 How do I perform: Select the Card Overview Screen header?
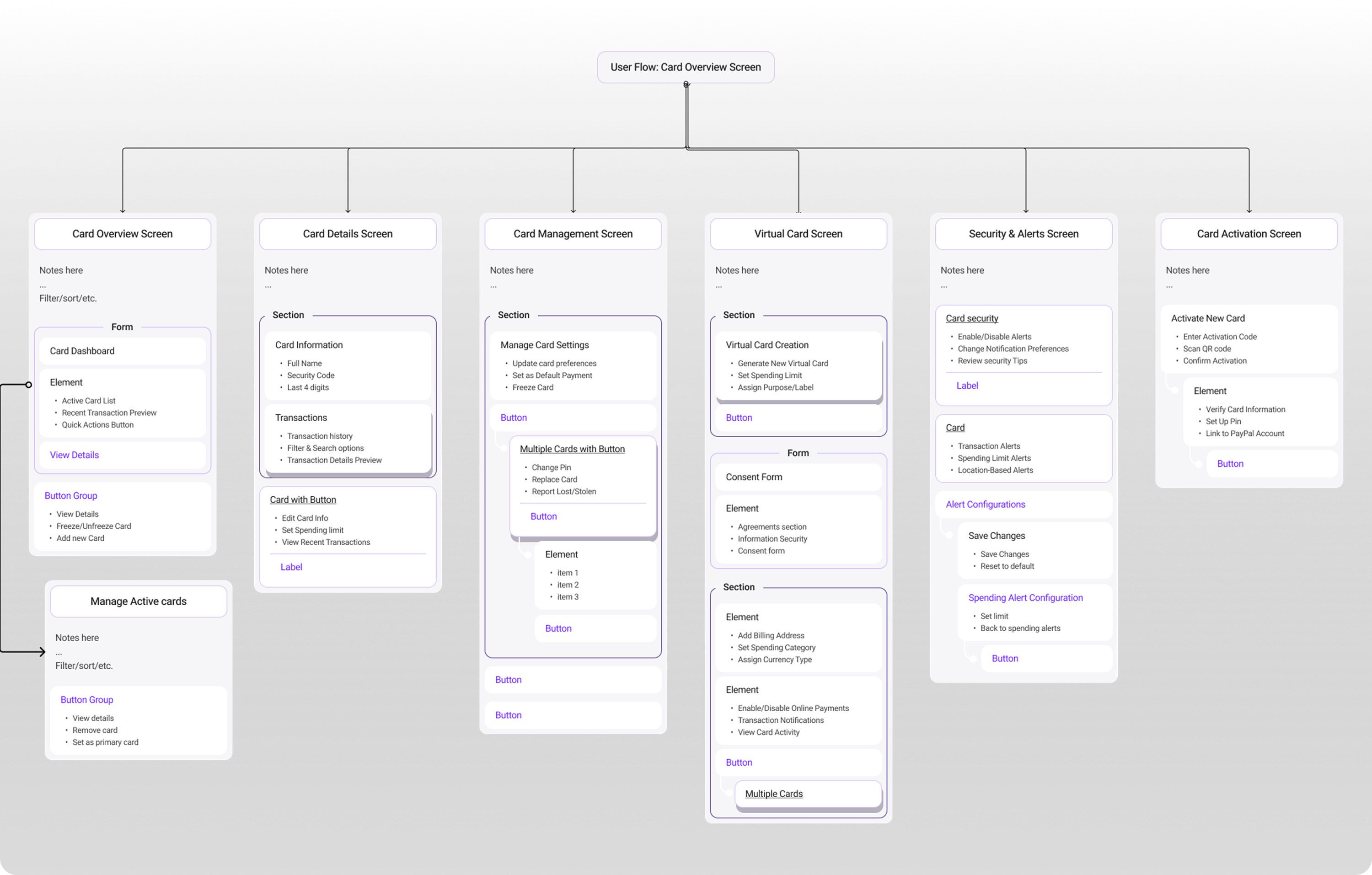pos(122,234)
